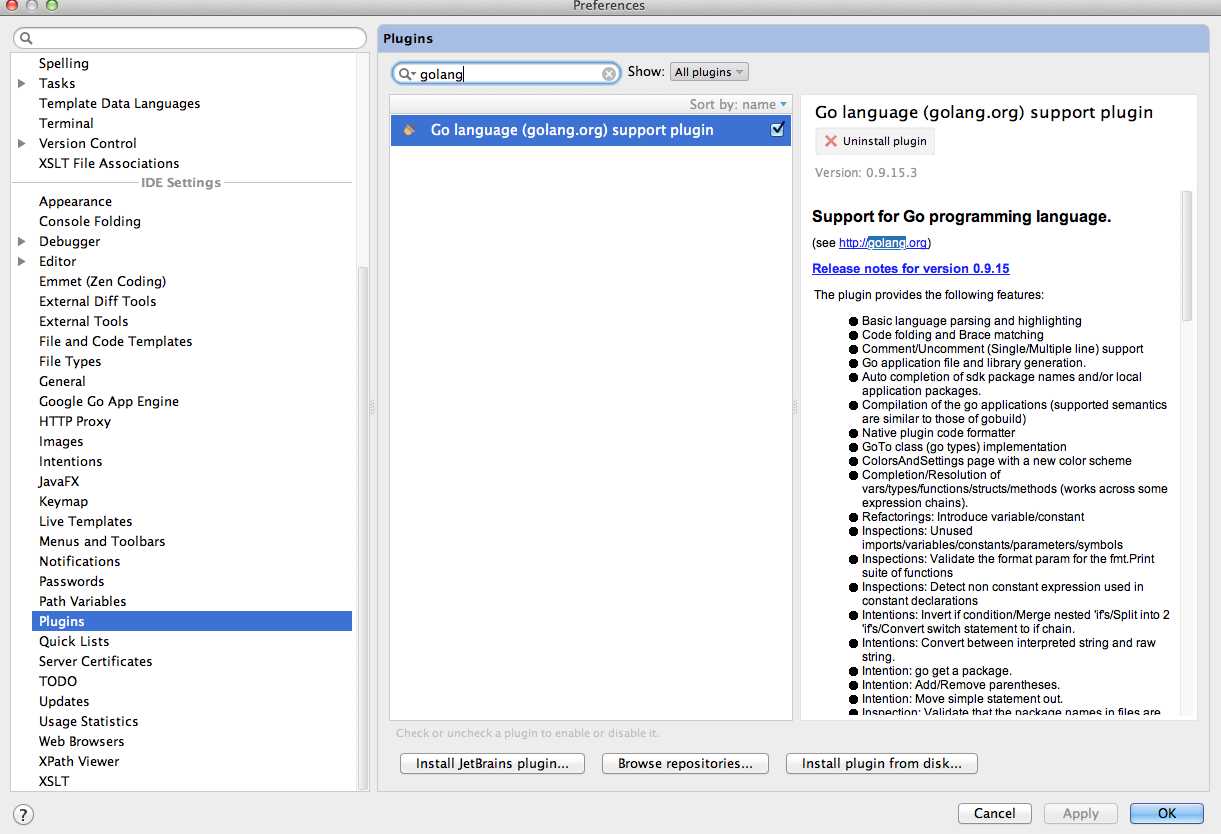This screenshot has width=1221, height=834.
Task: Click the plugin description vertical scrollbar
Action: 1187,256
